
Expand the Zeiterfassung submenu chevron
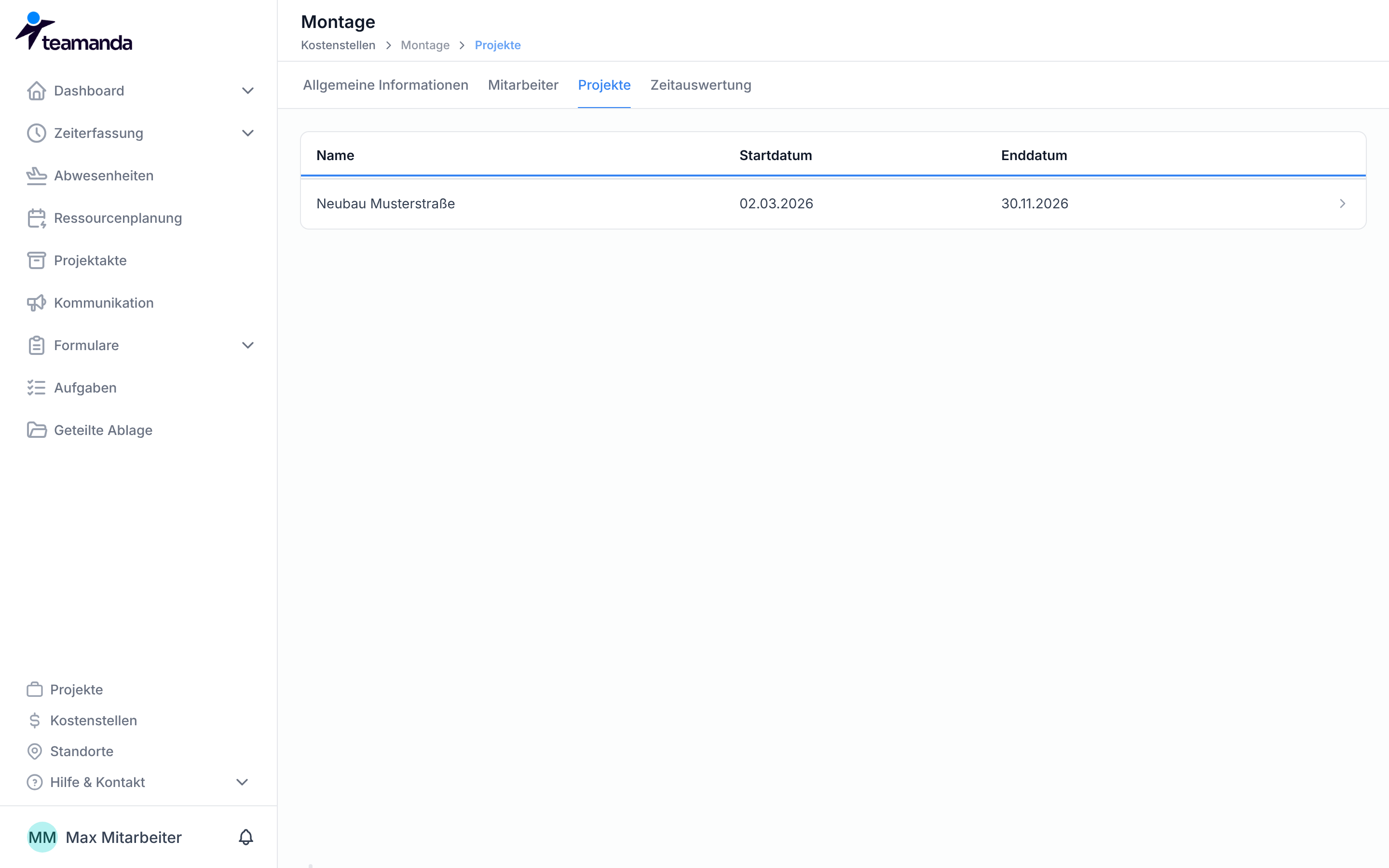coord(248,133)
